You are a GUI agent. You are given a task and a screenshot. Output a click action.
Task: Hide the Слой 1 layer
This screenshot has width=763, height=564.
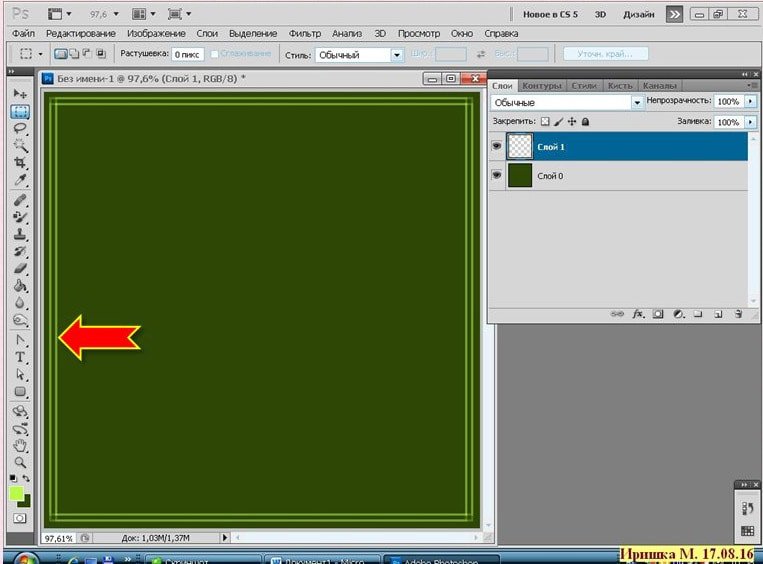(x=497, y=146)
